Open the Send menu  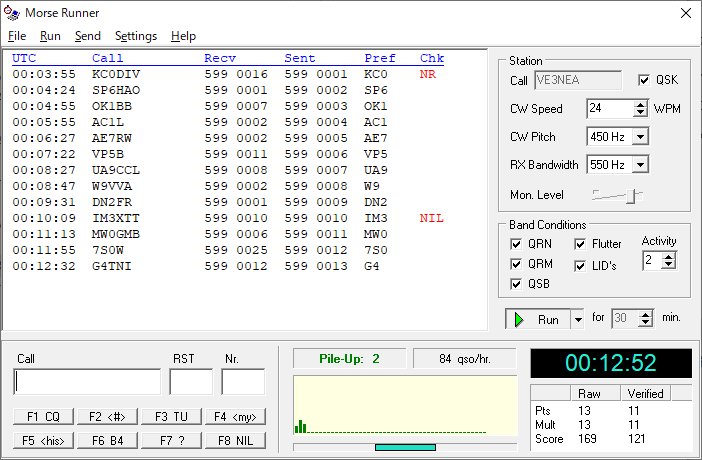pyautogui.click(x=87, y=36)
